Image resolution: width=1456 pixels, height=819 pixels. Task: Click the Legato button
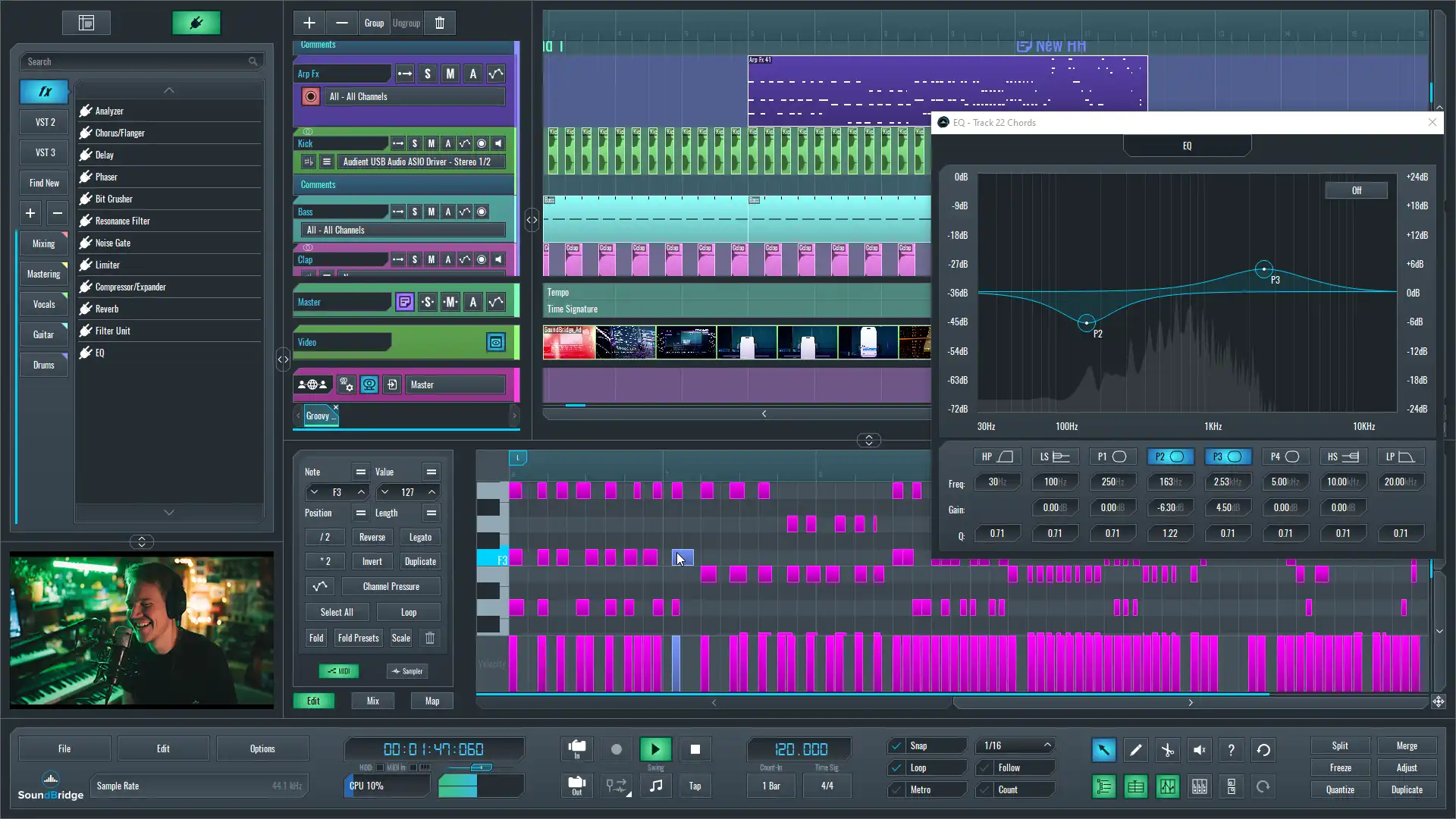pos(420,537)
